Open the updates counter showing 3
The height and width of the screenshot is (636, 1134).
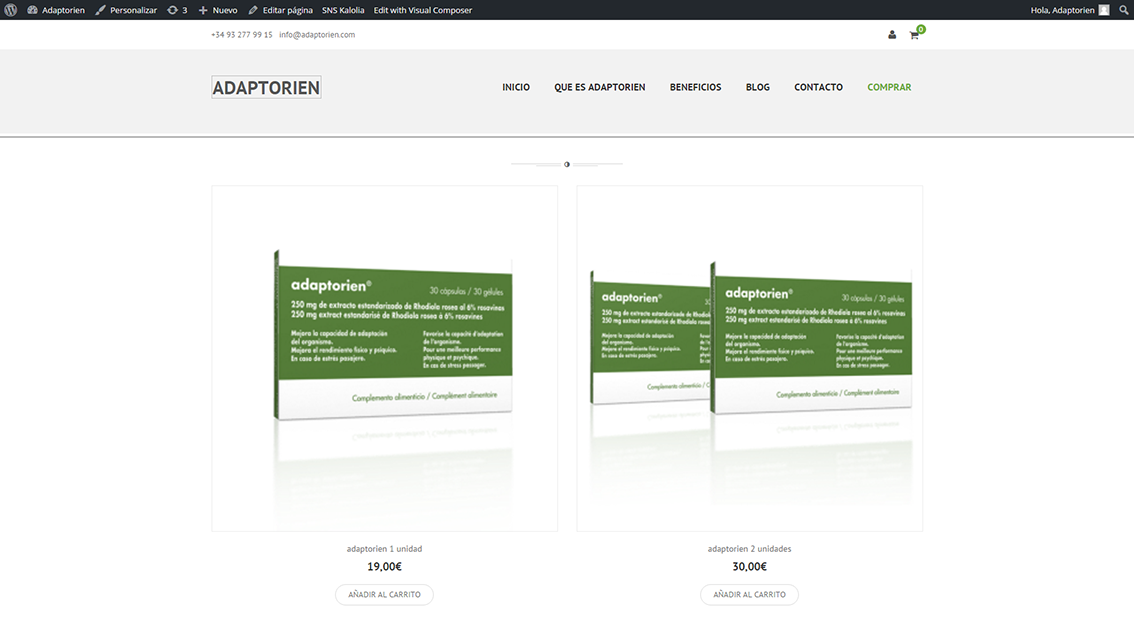[177, 10]
